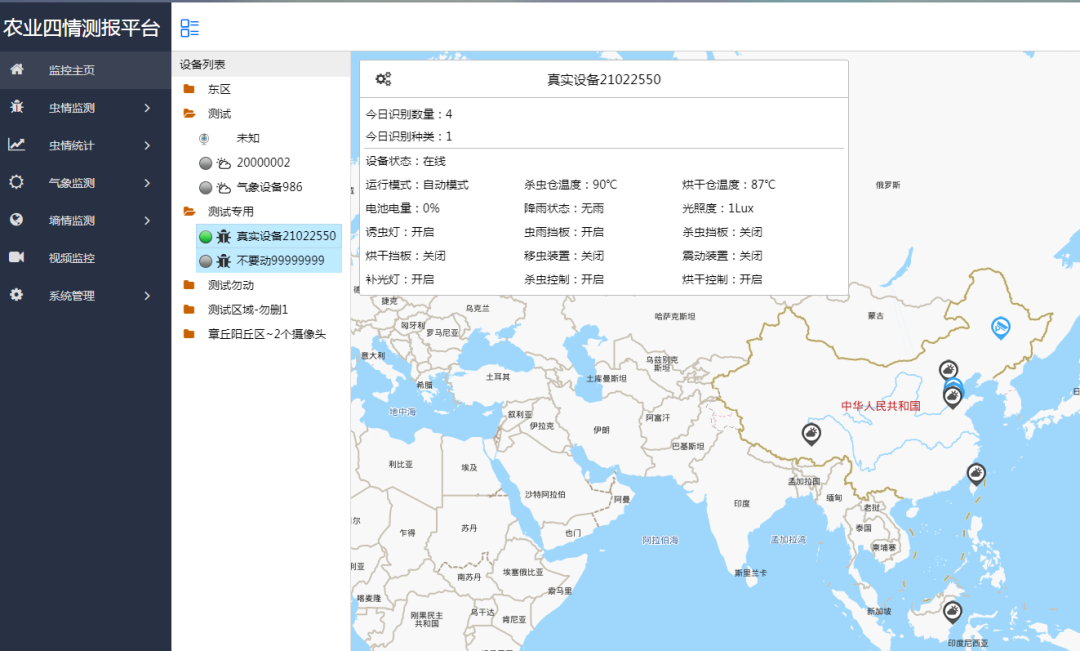Click the camera marker on the map

point(1000,327)
